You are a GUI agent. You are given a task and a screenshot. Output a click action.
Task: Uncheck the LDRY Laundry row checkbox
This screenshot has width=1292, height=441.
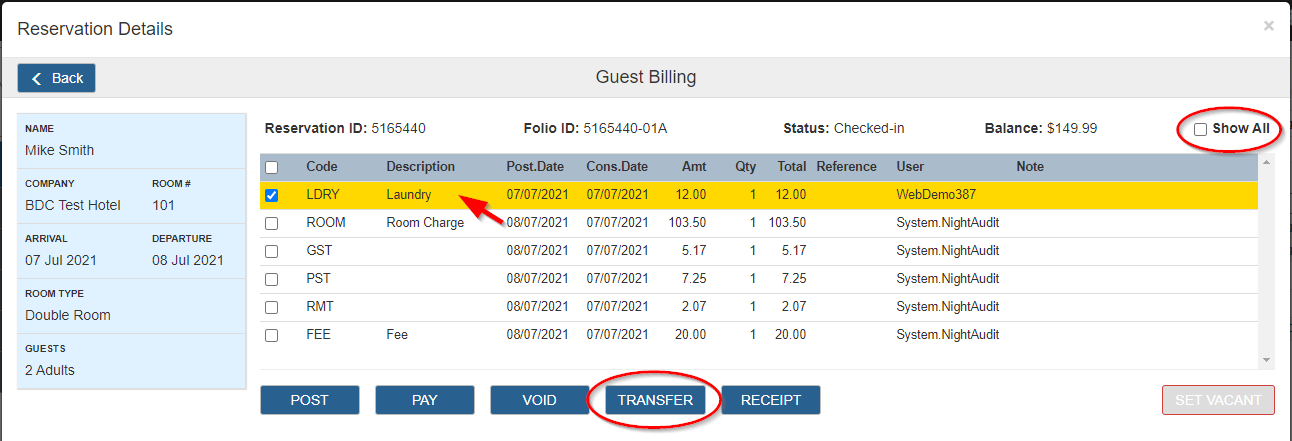[271, 195]
